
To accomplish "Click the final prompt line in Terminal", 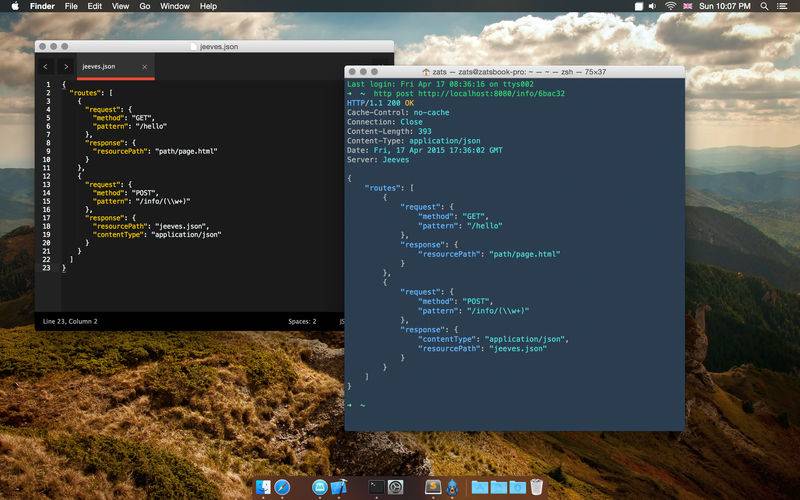I will tap(357, 405).
